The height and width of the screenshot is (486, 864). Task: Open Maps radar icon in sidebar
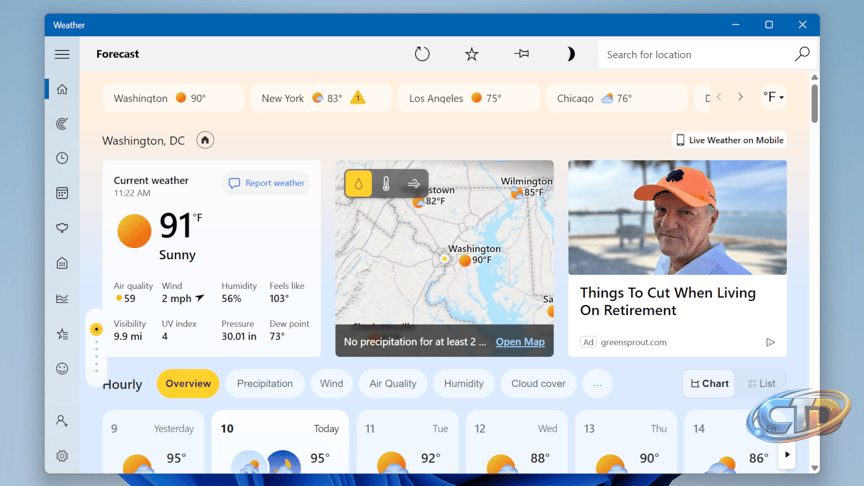click(62, 123)
